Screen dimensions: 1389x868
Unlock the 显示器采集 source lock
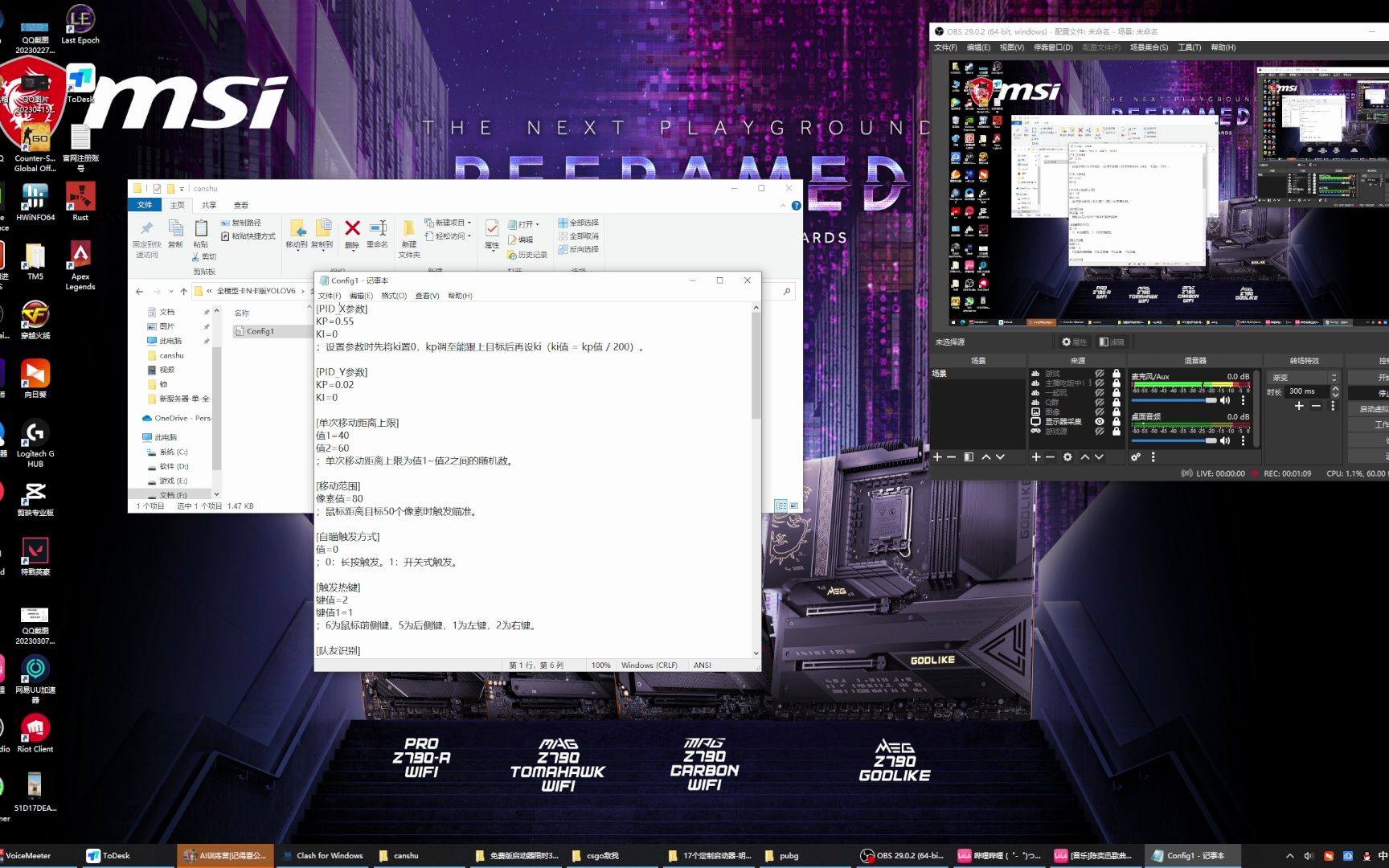click(1117, 421)
